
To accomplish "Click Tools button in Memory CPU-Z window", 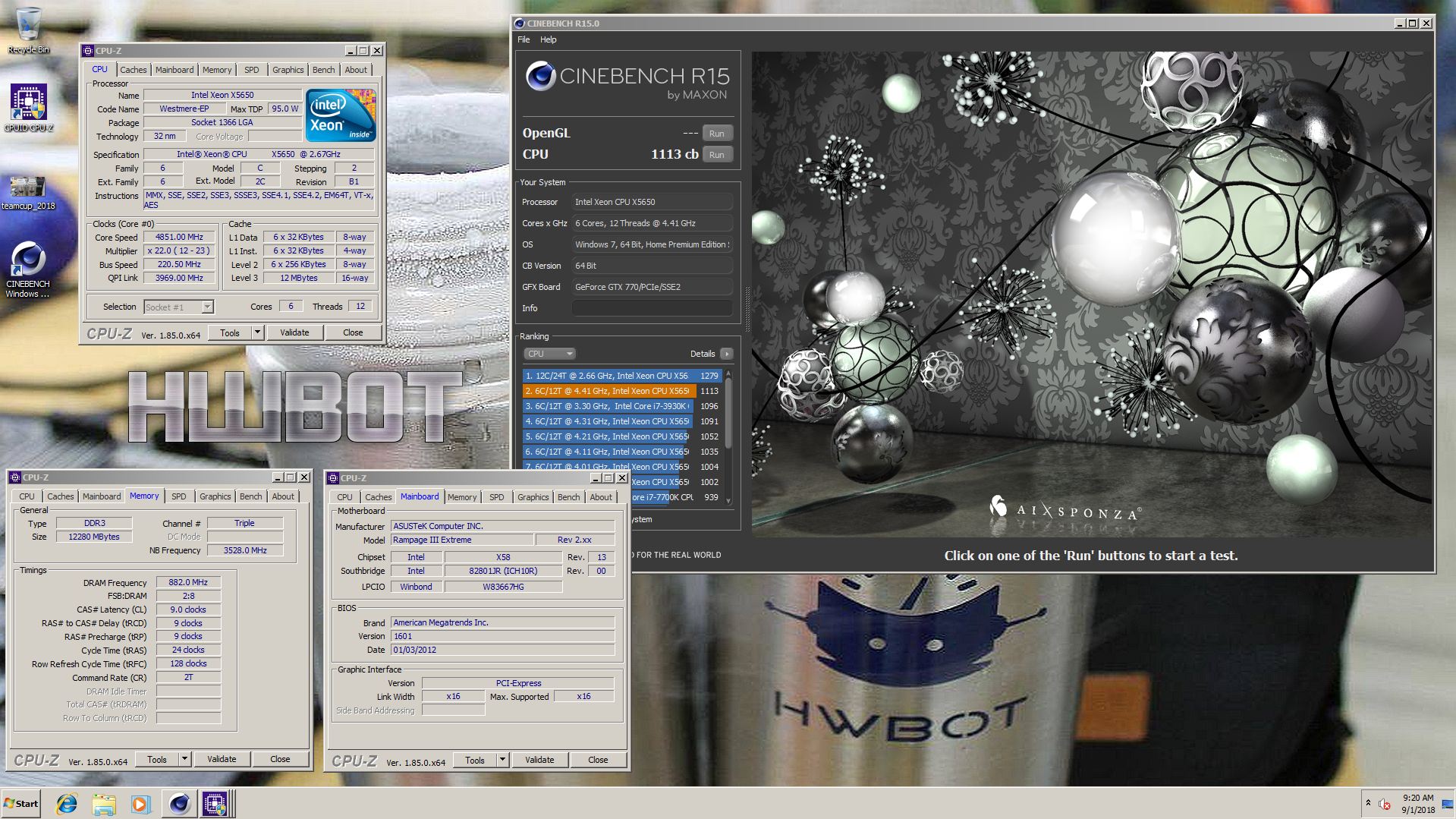I will click(157, 759).
